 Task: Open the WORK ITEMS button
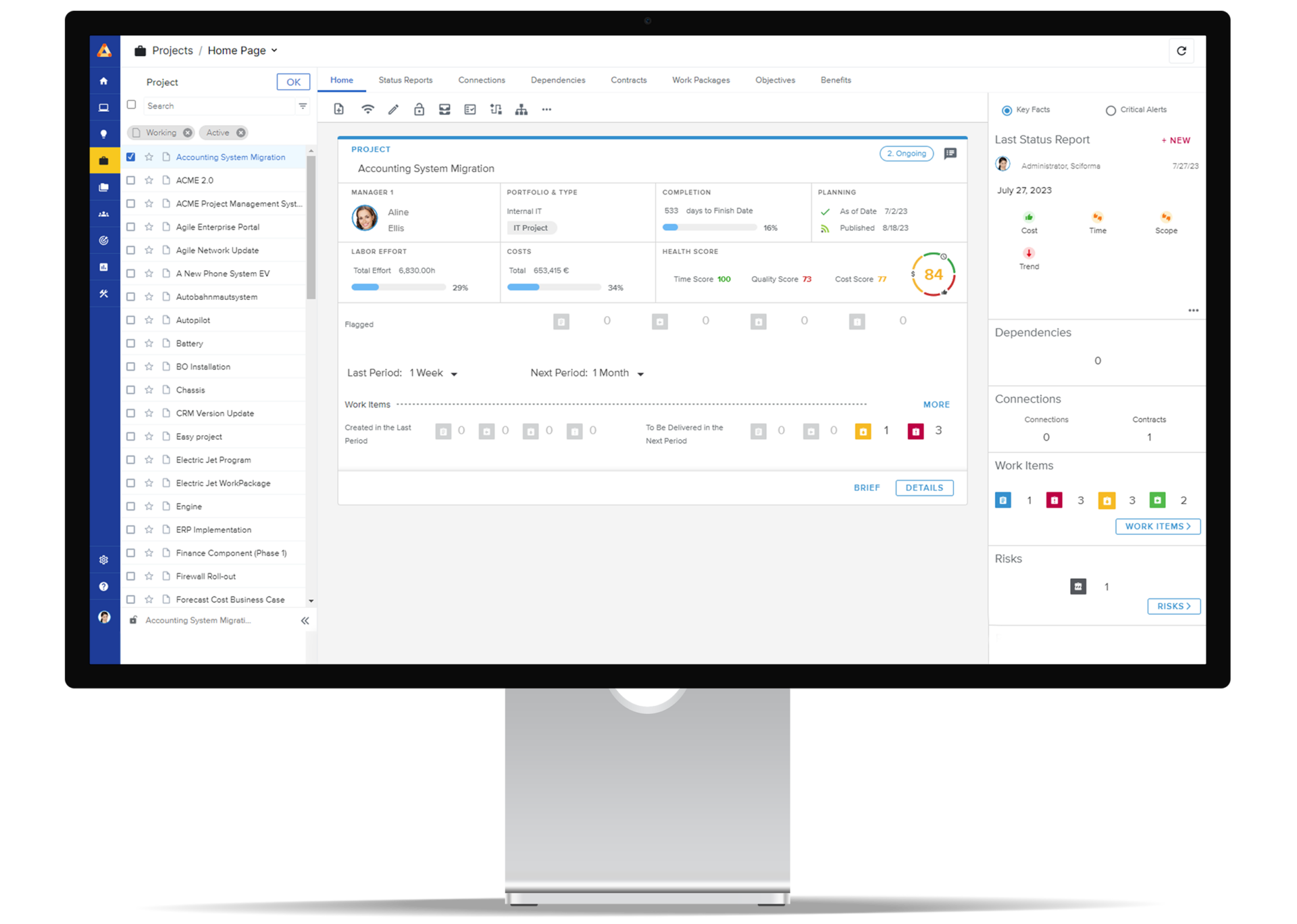pyautogui.click(x=1158, y=526)
